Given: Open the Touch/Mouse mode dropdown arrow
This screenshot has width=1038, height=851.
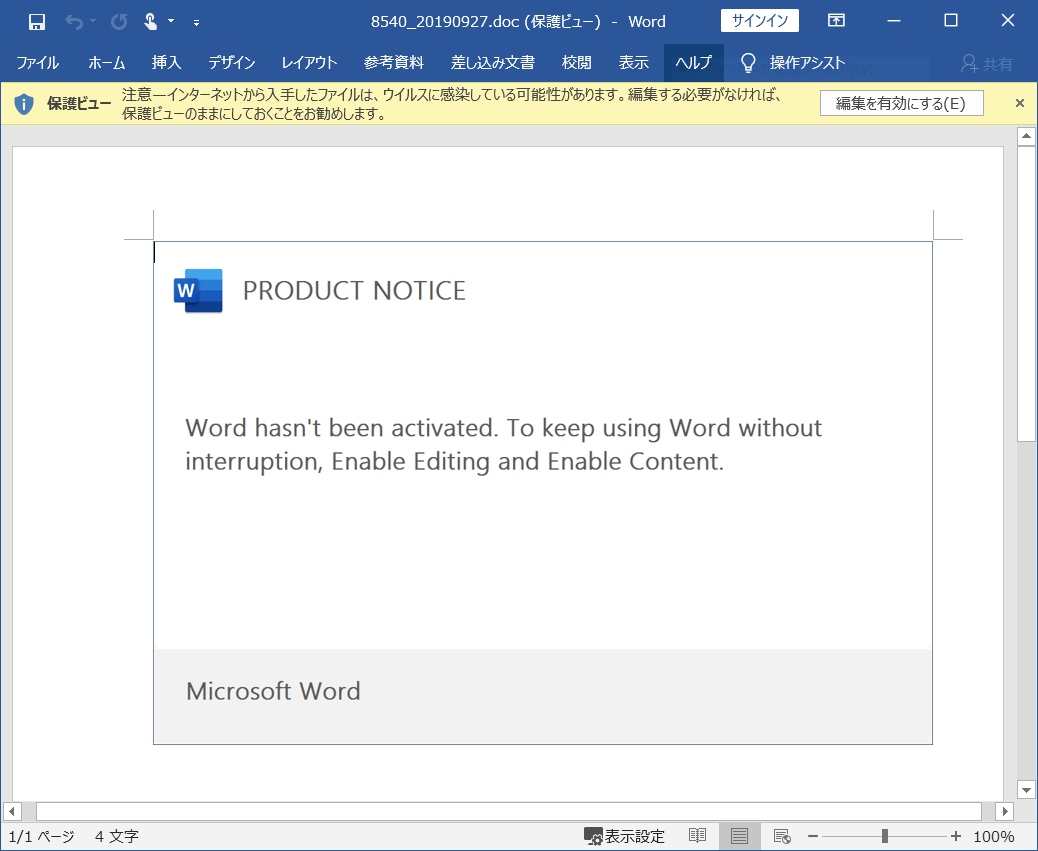Looking at the screenshot, I should pos(171,22).
